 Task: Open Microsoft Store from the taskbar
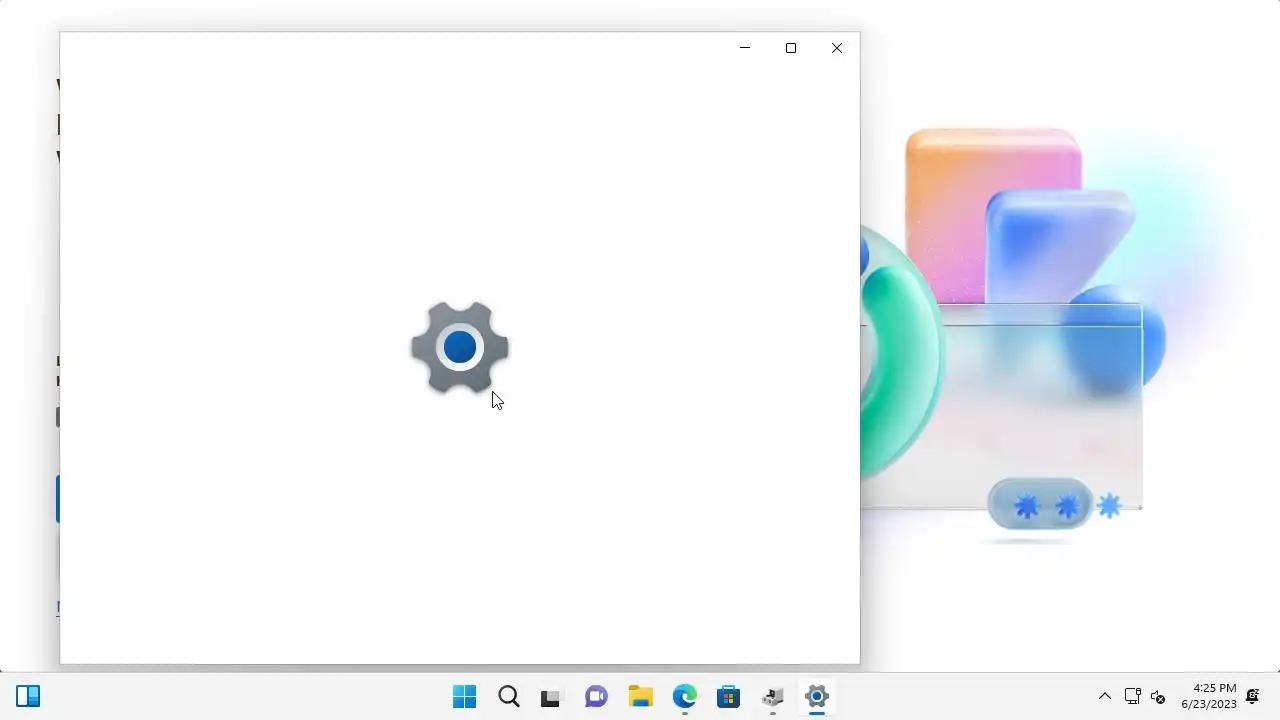click(728, 696)
